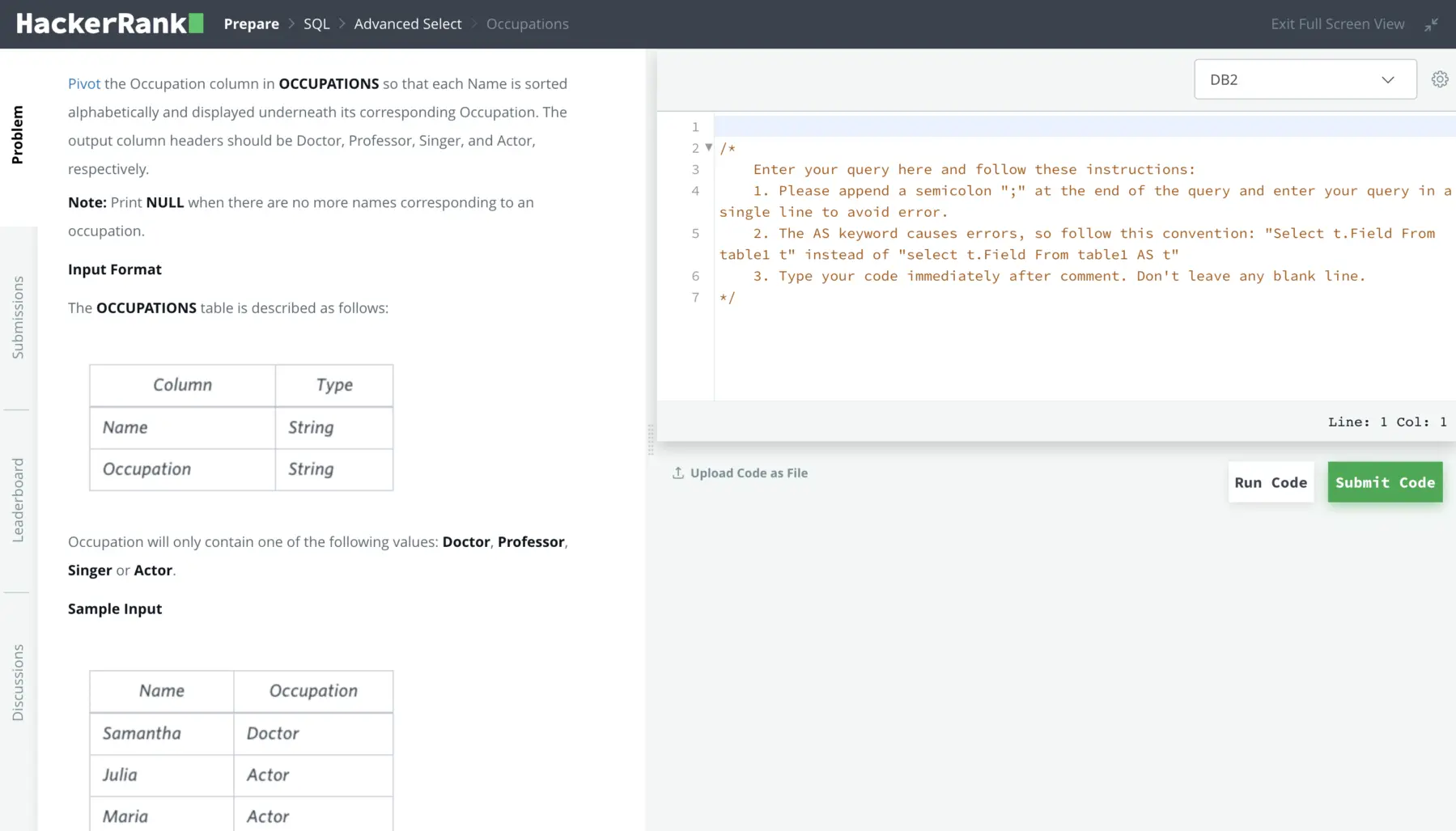
Task: Click the Run Code button
Action: coord(1271,482)
